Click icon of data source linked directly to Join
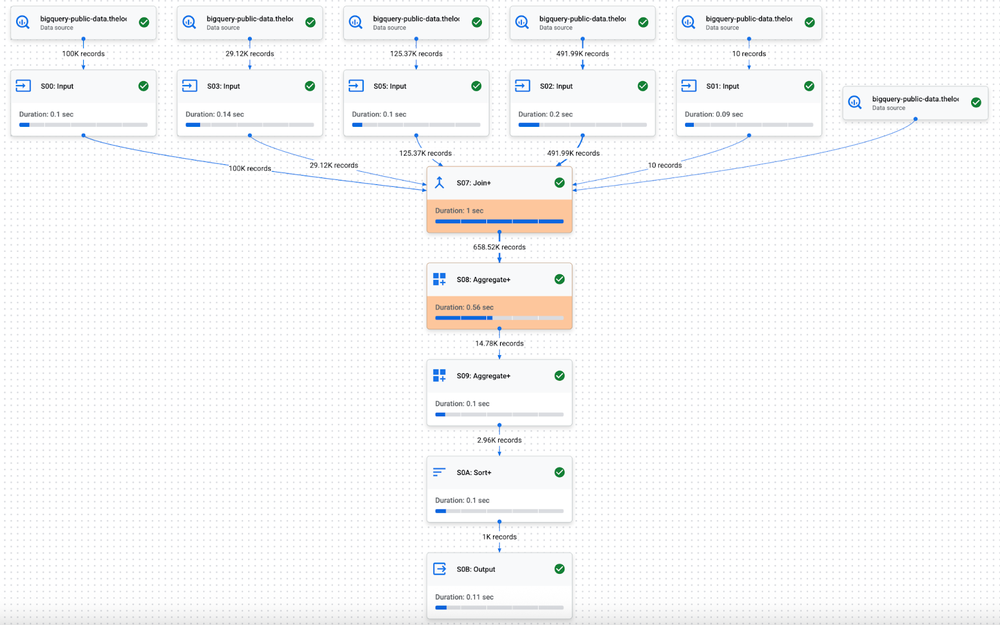The width and height of the screenshot is (1000, 625). [855, 103]
